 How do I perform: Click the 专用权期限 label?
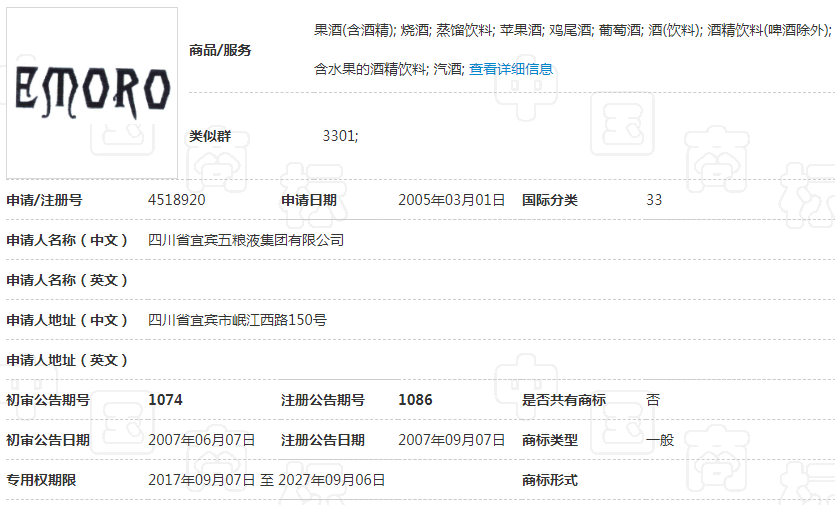41,480
